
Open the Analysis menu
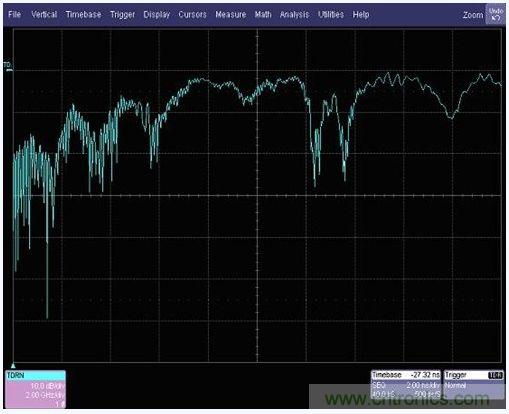[x=294, y=15]
